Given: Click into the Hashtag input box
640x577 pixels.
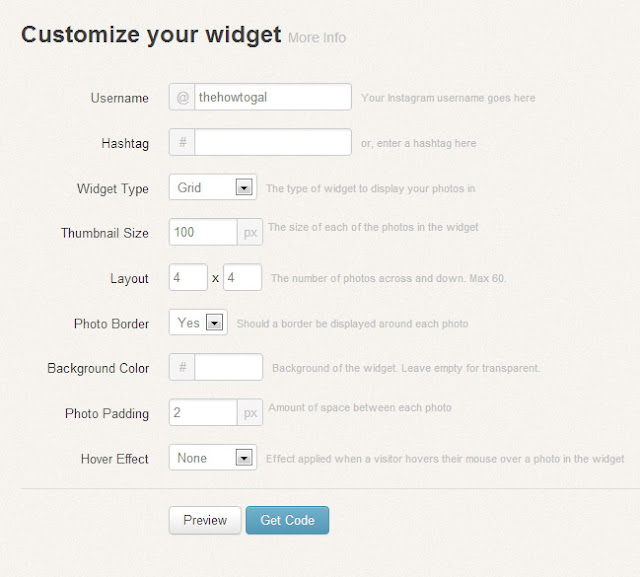Looking at the screenshot, I should coord(273,143).
